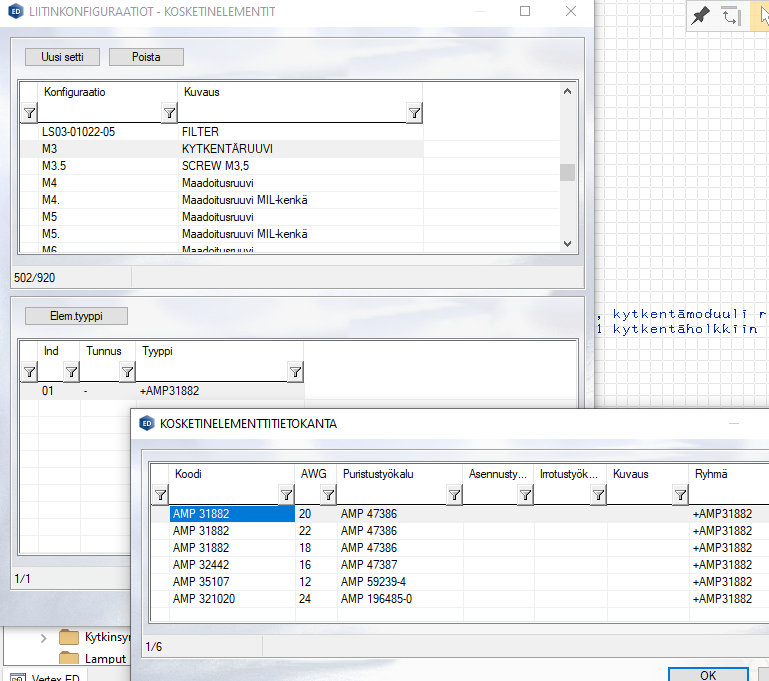Expand the Kytkinsymbolit folder tree node
This screenshot has height=681, width=769.
[43, 637]
